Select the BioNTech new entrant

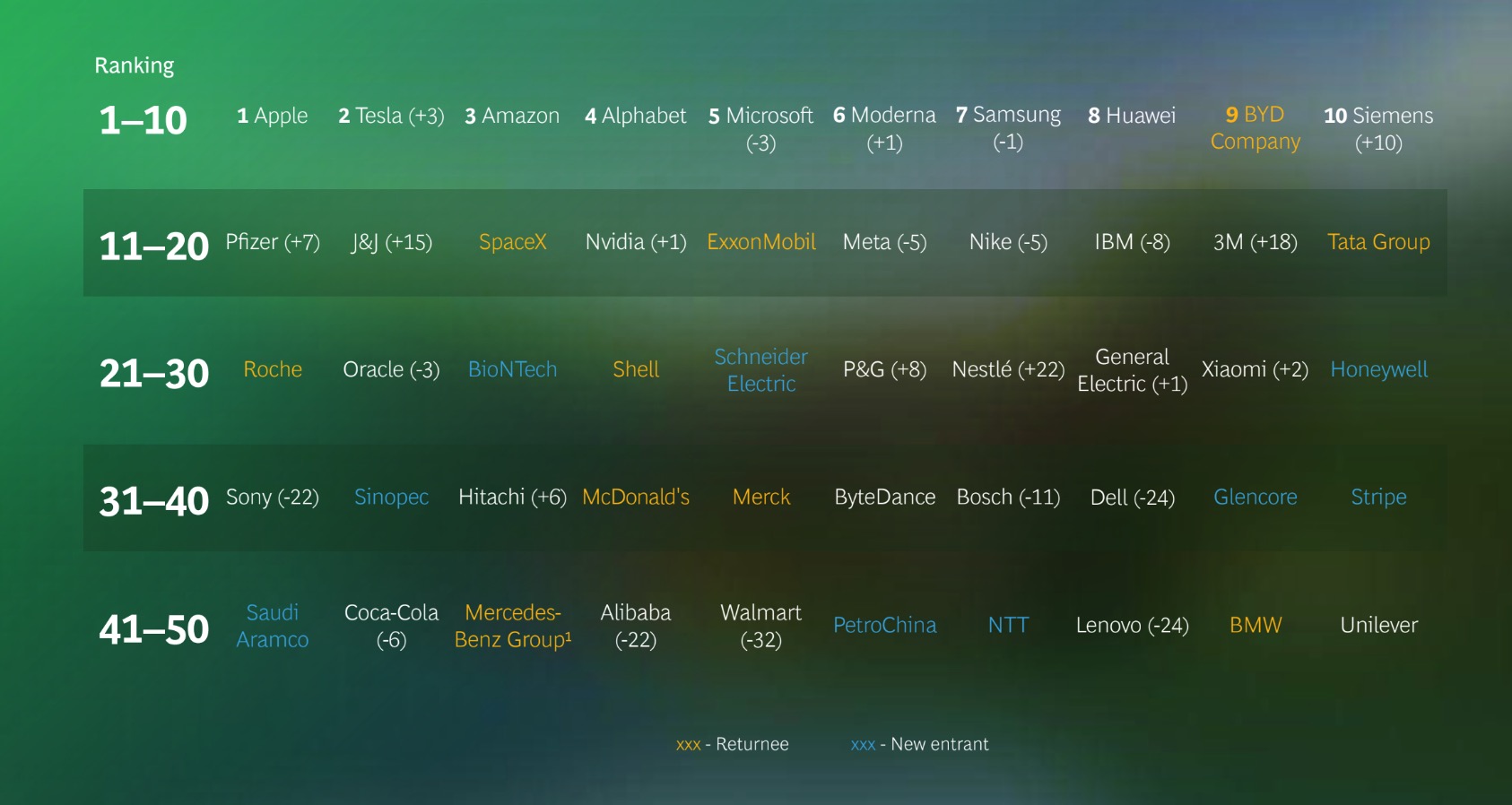[x=512, y=369]
